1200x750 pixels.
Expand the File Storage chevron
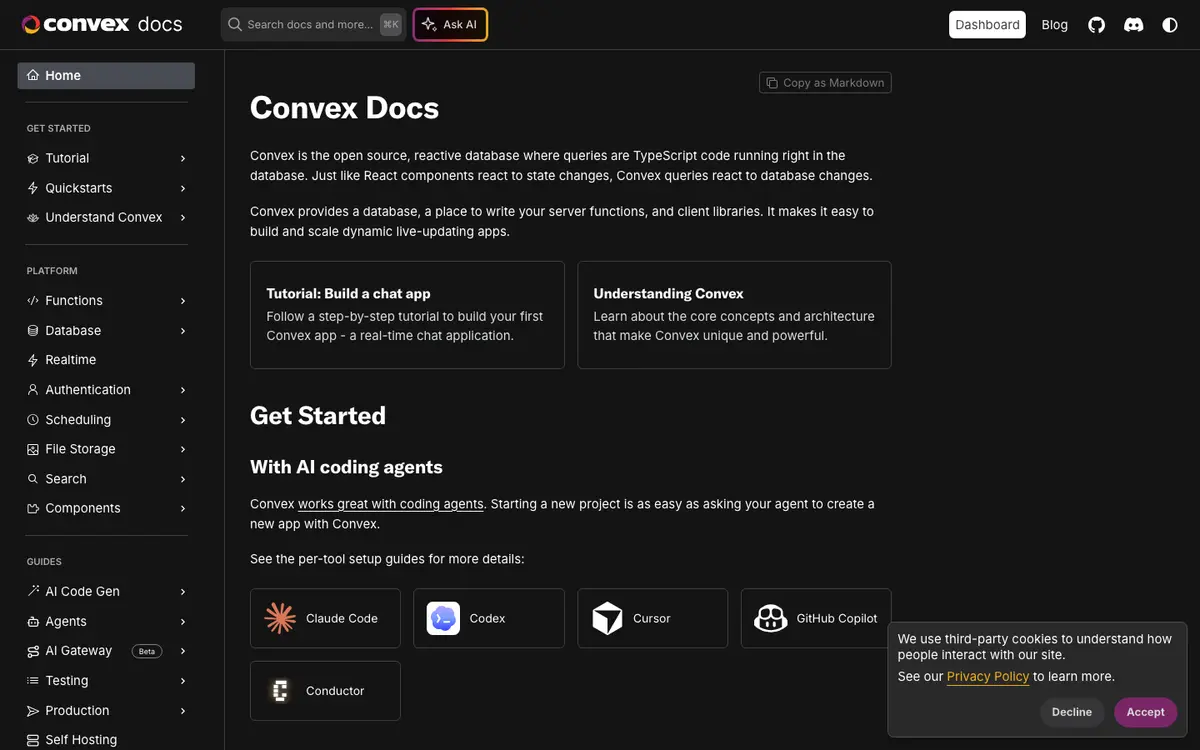click(183, 449)
